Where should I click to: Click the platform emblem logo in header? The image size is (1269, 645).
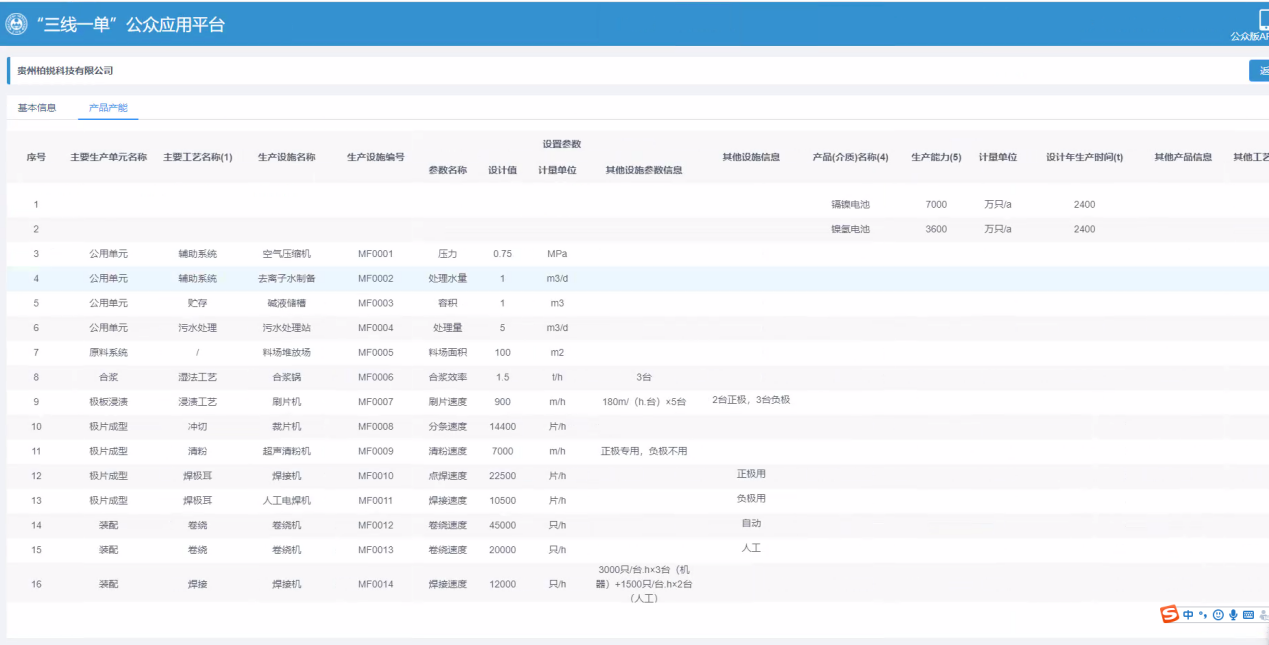click(x=16, y=24)
